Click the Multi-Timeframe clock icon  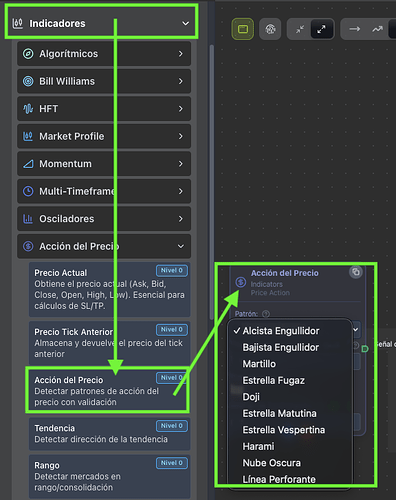pyautogui.click(x=28, y=191)
